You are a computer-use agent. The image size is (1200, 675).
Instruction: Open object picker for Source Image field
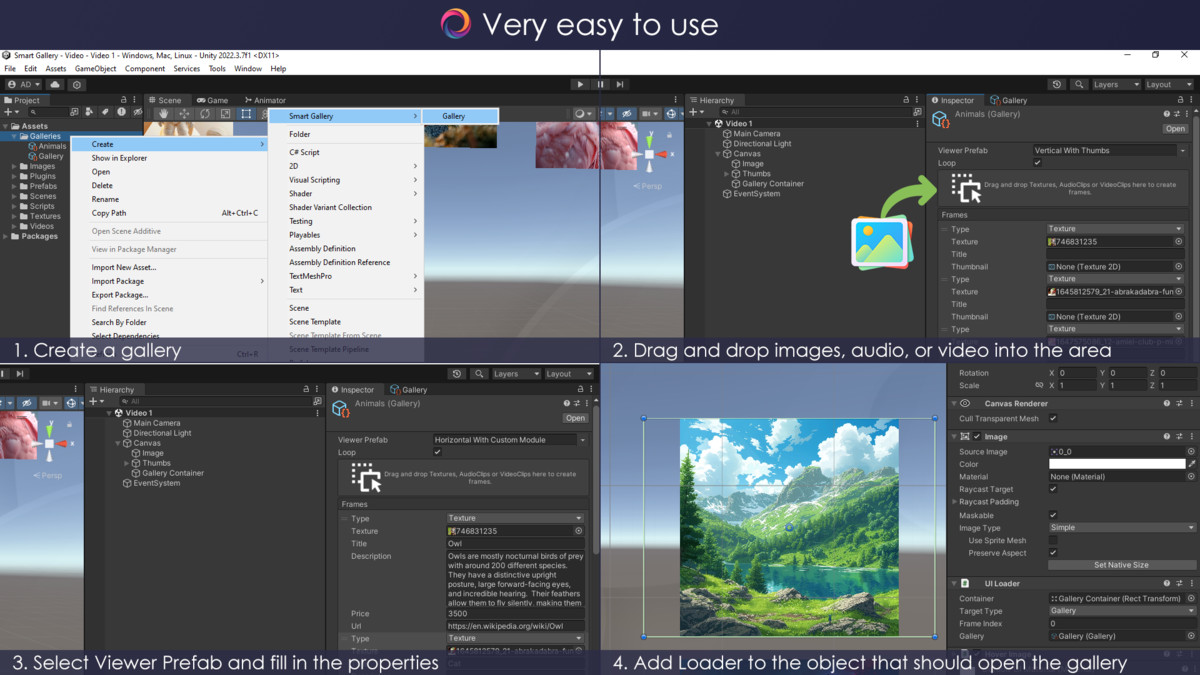point(1191,452)
